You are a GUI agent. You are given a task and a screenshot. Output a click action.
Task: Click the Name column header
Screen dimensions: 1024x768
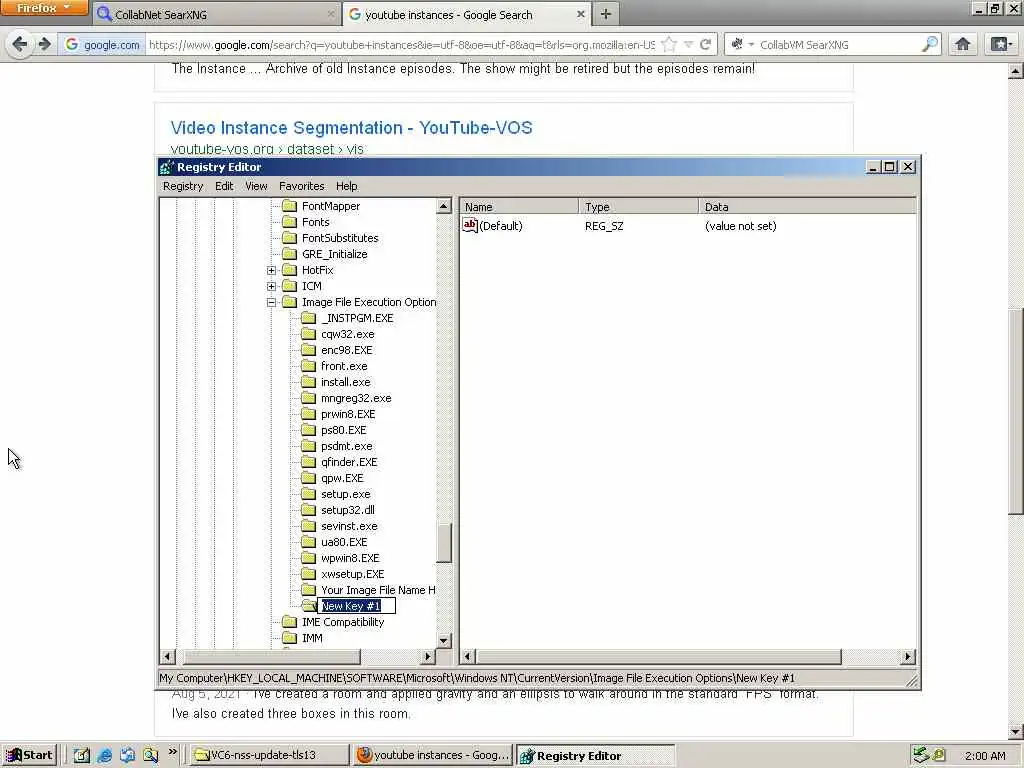[x=519, y=207]
